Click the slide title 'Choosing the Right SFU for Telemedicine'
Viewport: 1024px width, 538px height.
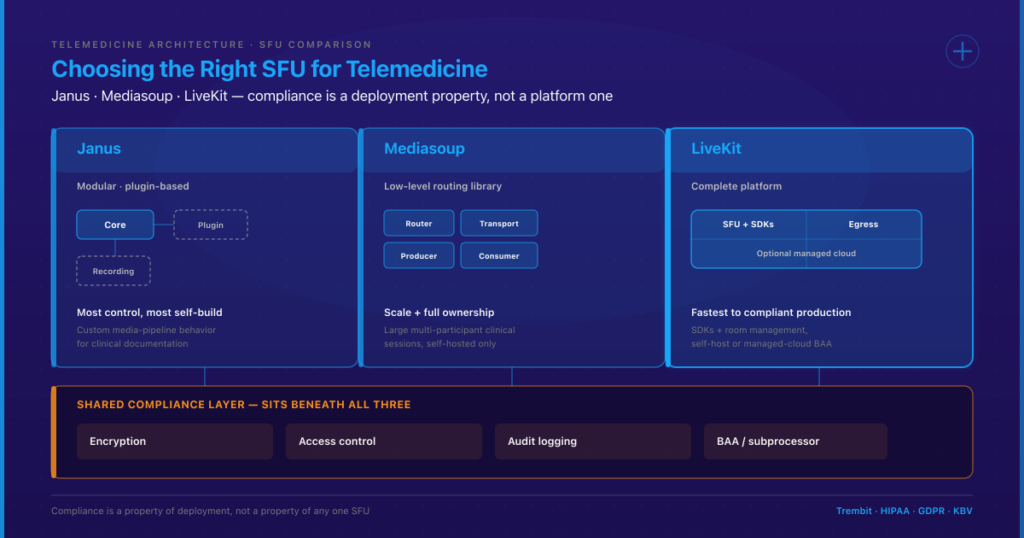pos(269,69)
